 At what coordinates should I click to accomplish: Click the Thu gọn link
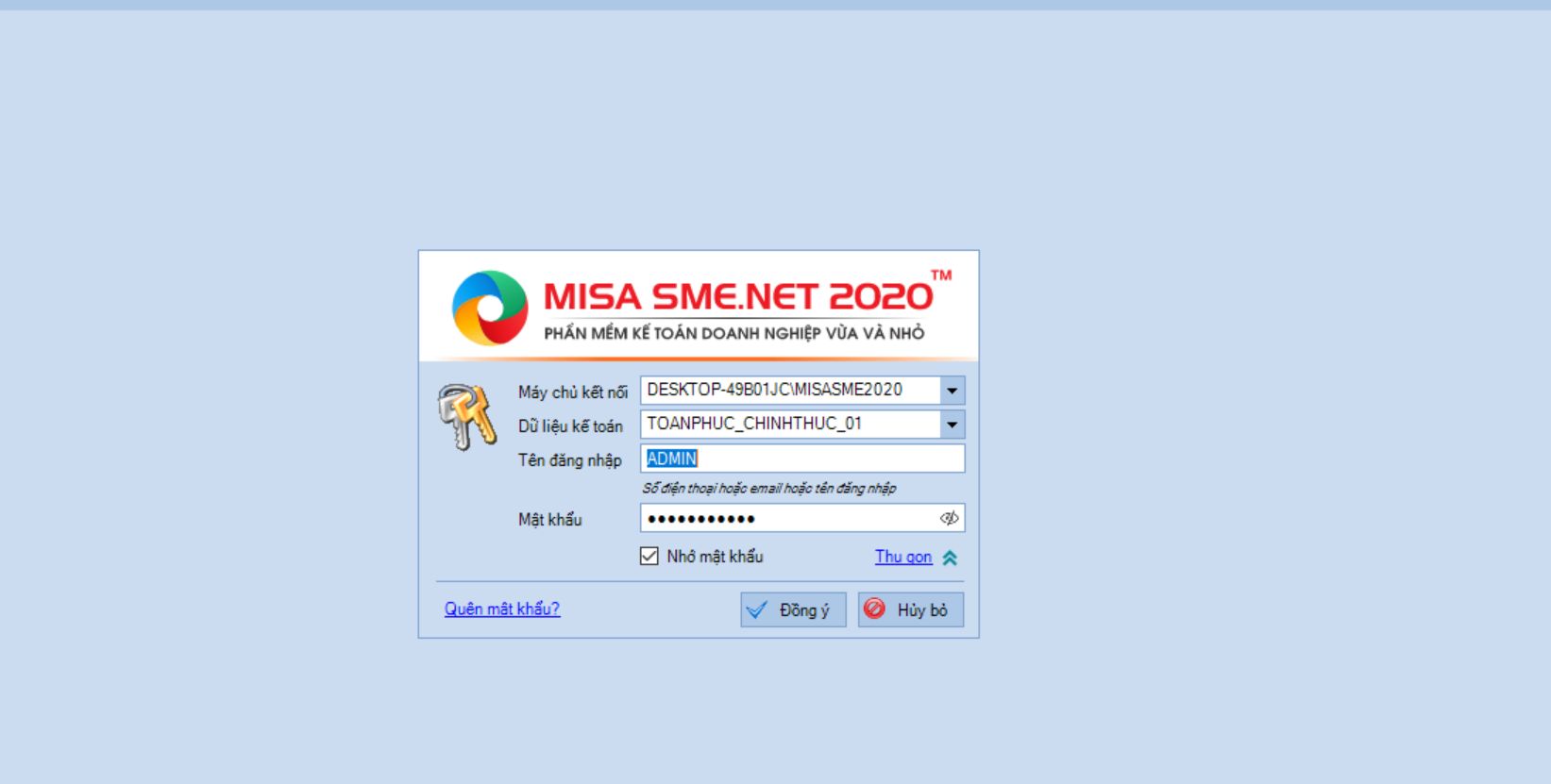[x=903, y=557]
